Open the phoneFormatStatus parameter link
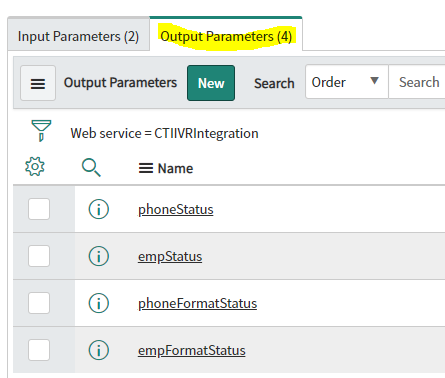Image resolution: width=445 pixels, height=378 pixels. click(197, 304)
